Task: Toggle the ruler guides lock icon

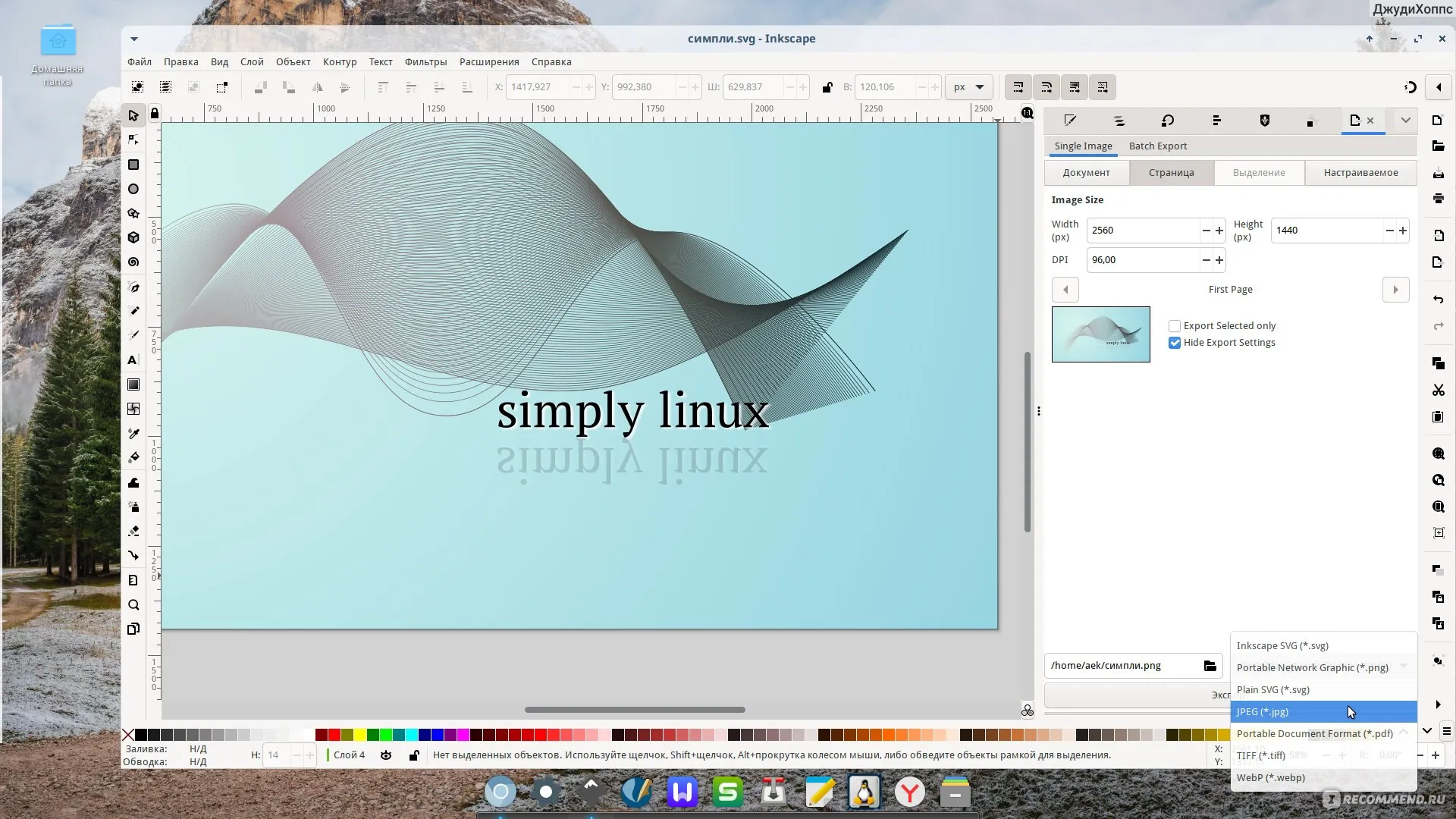Action: click(155, 113)
